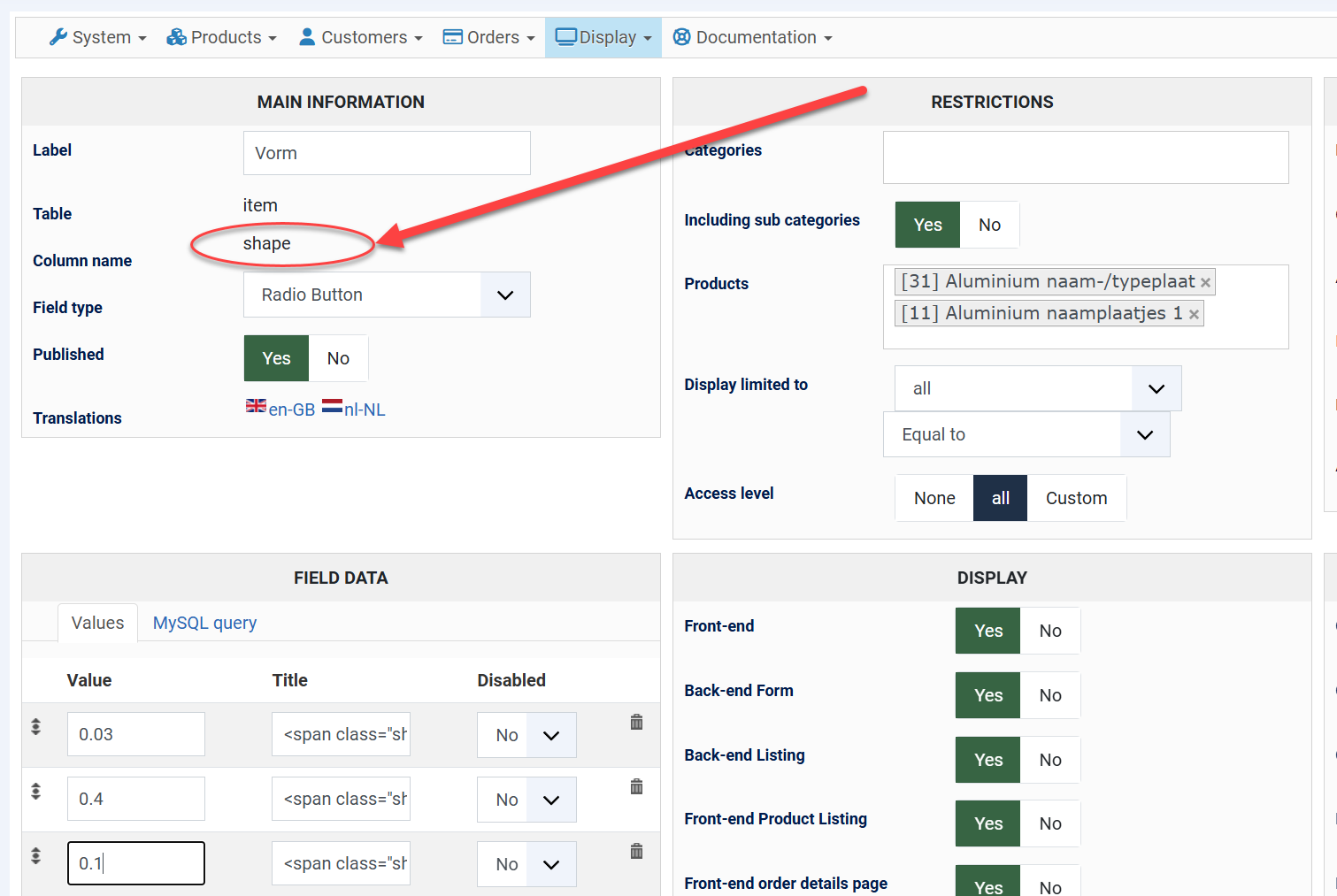Open the nl-NL translation link
This screenshot has height=896, width=1337.
[354, 409]
